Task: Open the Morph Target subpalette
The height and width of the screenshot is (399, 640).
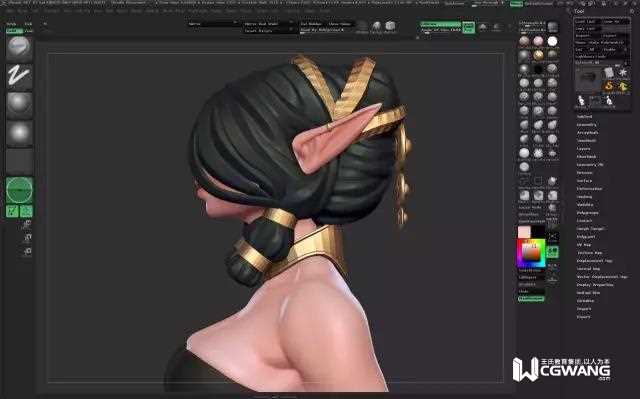Action: 590,229
